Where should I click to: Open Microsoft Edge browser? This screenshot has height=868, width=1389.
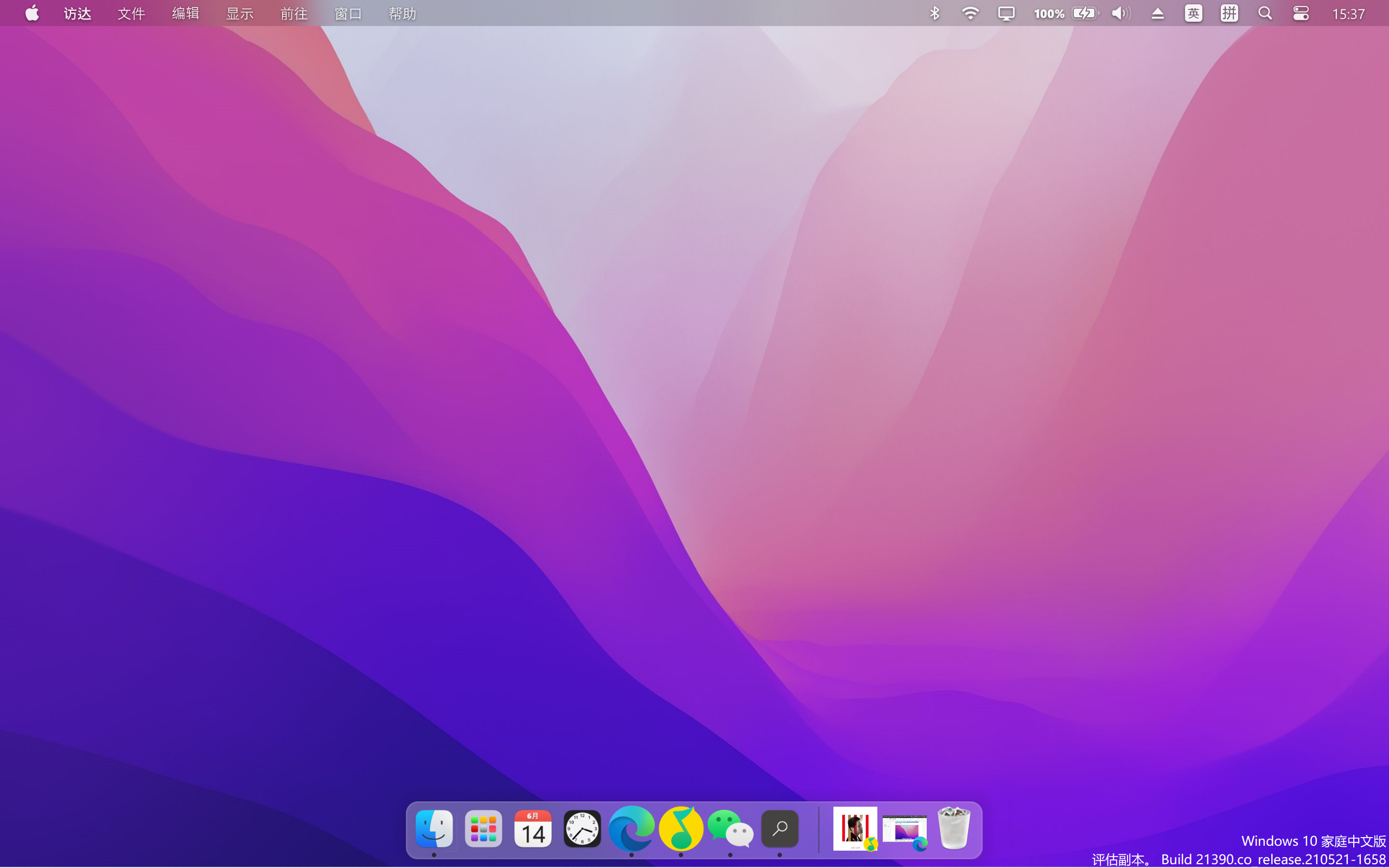(631, 829)
